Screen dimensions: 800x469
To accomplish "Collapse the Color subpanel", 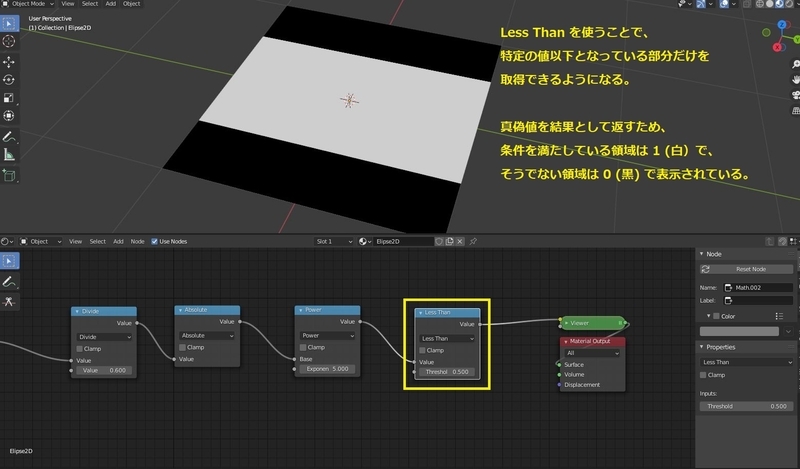I will pyautogui.click(x=709, y=316).
